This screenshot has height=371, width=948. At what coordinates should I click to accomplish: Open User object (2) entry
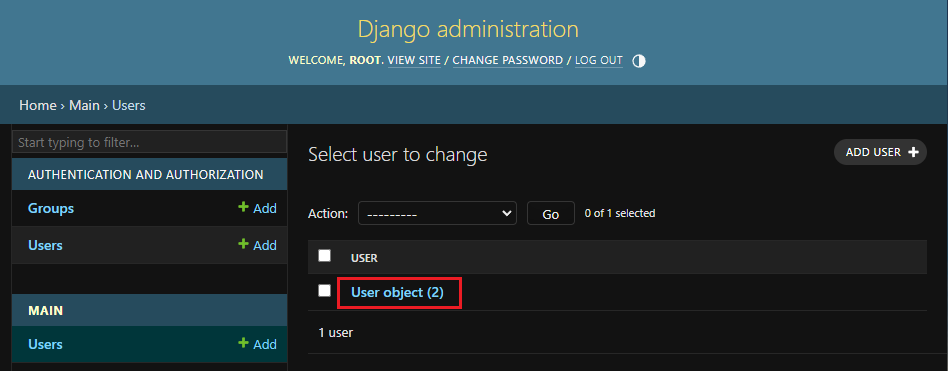pyautogui.click(x=397, y=292)
